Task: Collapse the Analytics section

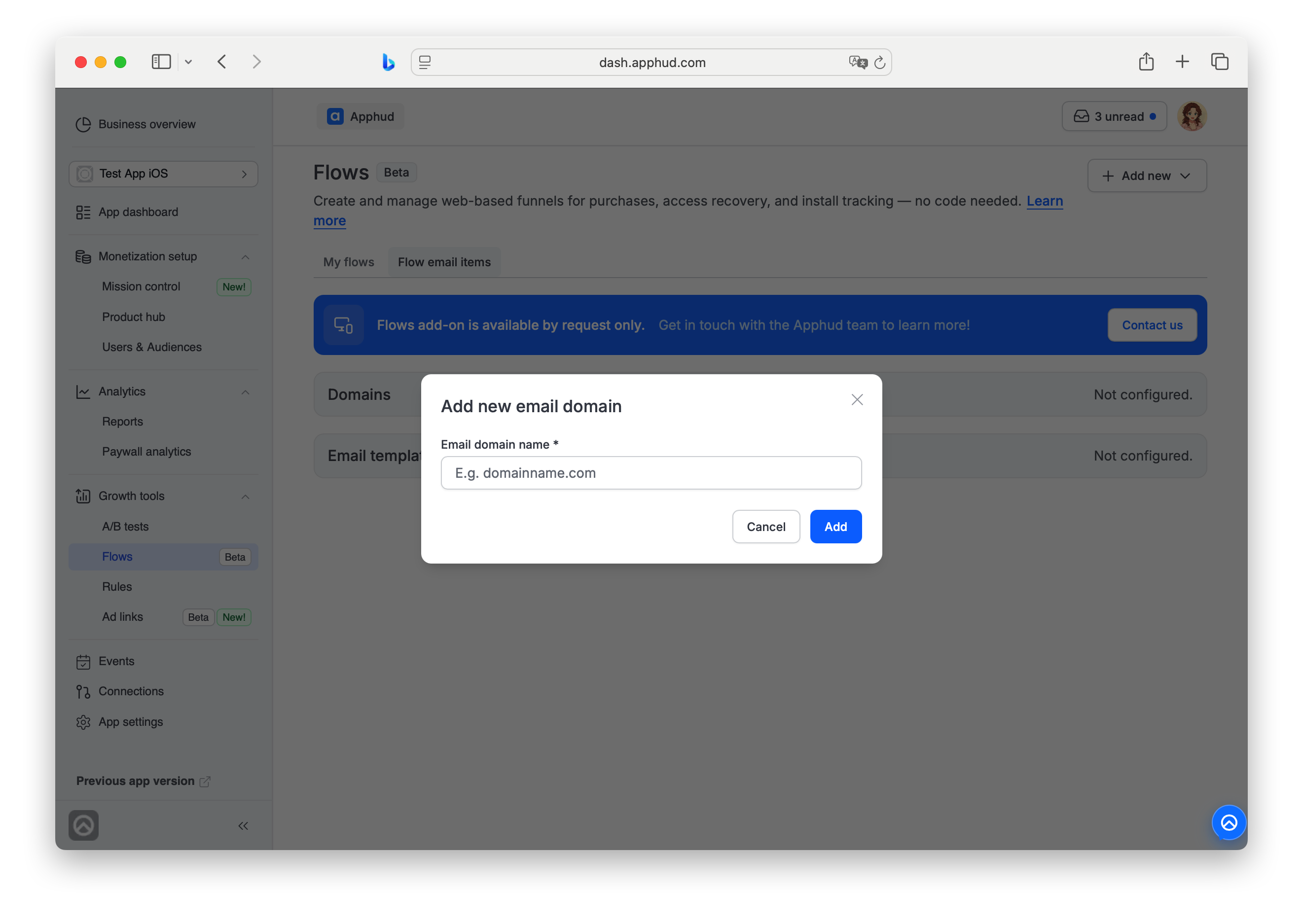Action: coord(245,392)
